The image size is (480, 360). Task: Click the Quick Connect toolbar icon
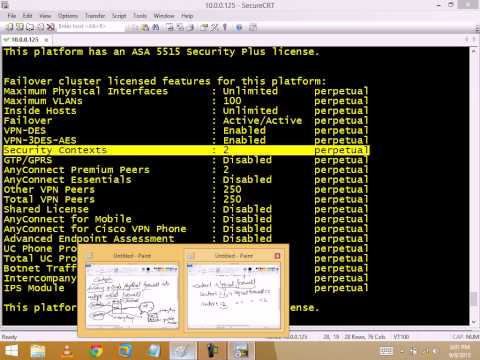[x=20, y=27]
